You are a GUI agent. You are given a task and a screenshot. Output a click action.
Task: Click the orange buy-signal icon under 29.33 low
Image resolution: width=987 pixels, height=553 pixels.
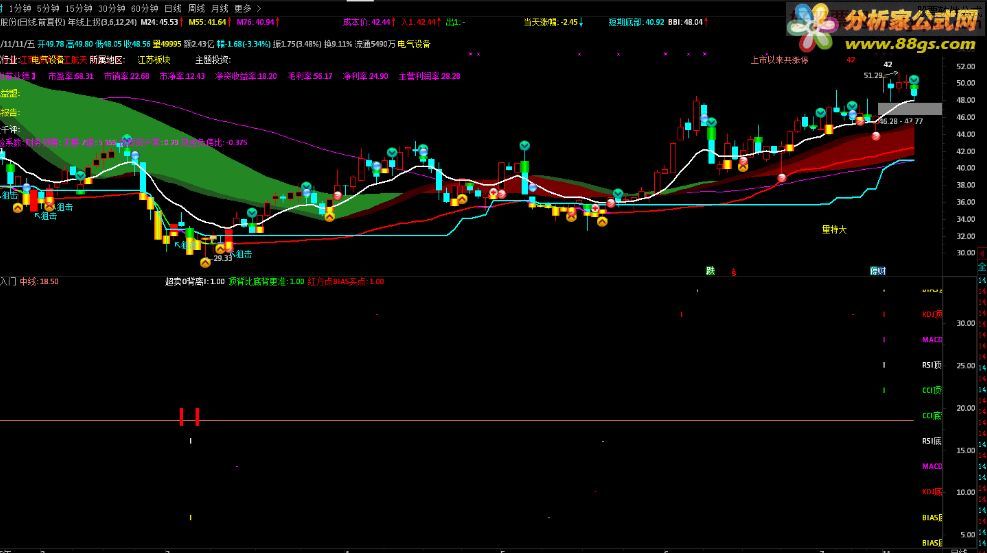[205, 263]
